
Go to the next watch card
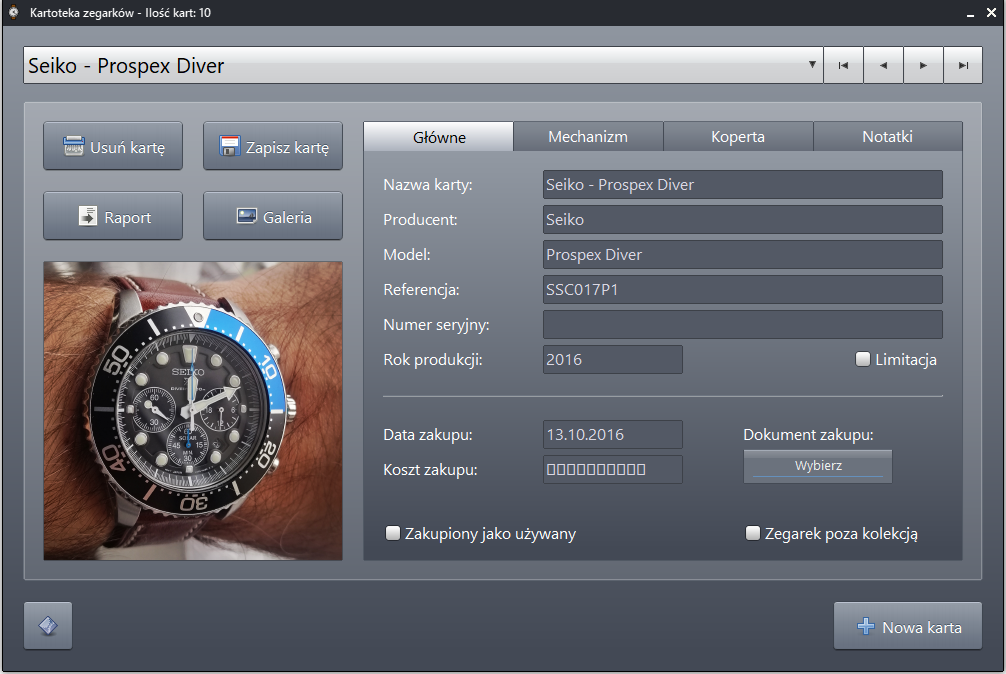(x=923, y=65)
